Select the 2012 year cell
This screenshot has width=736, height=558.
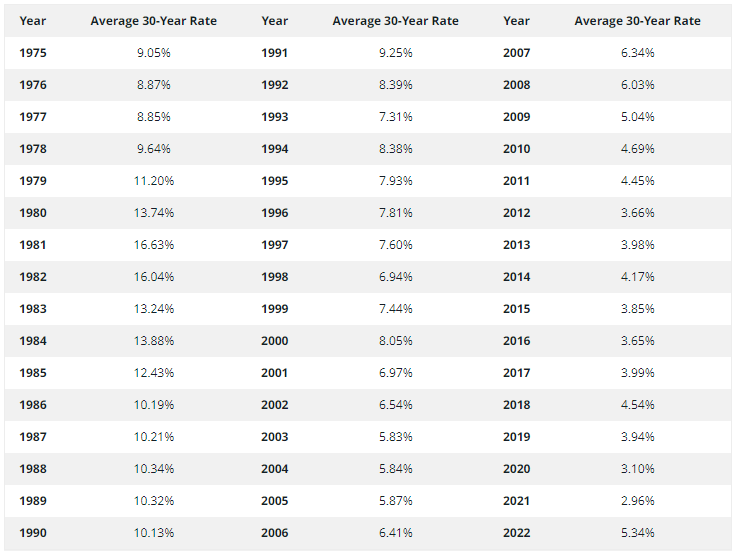(x=517, y=213)
